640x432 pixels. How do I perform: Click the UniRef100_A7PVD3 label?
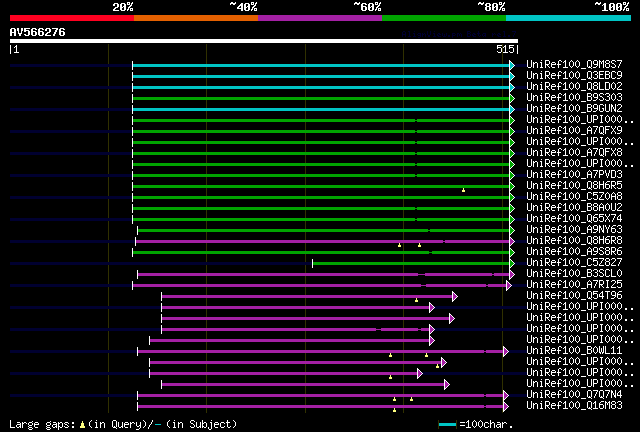(574, 175)
